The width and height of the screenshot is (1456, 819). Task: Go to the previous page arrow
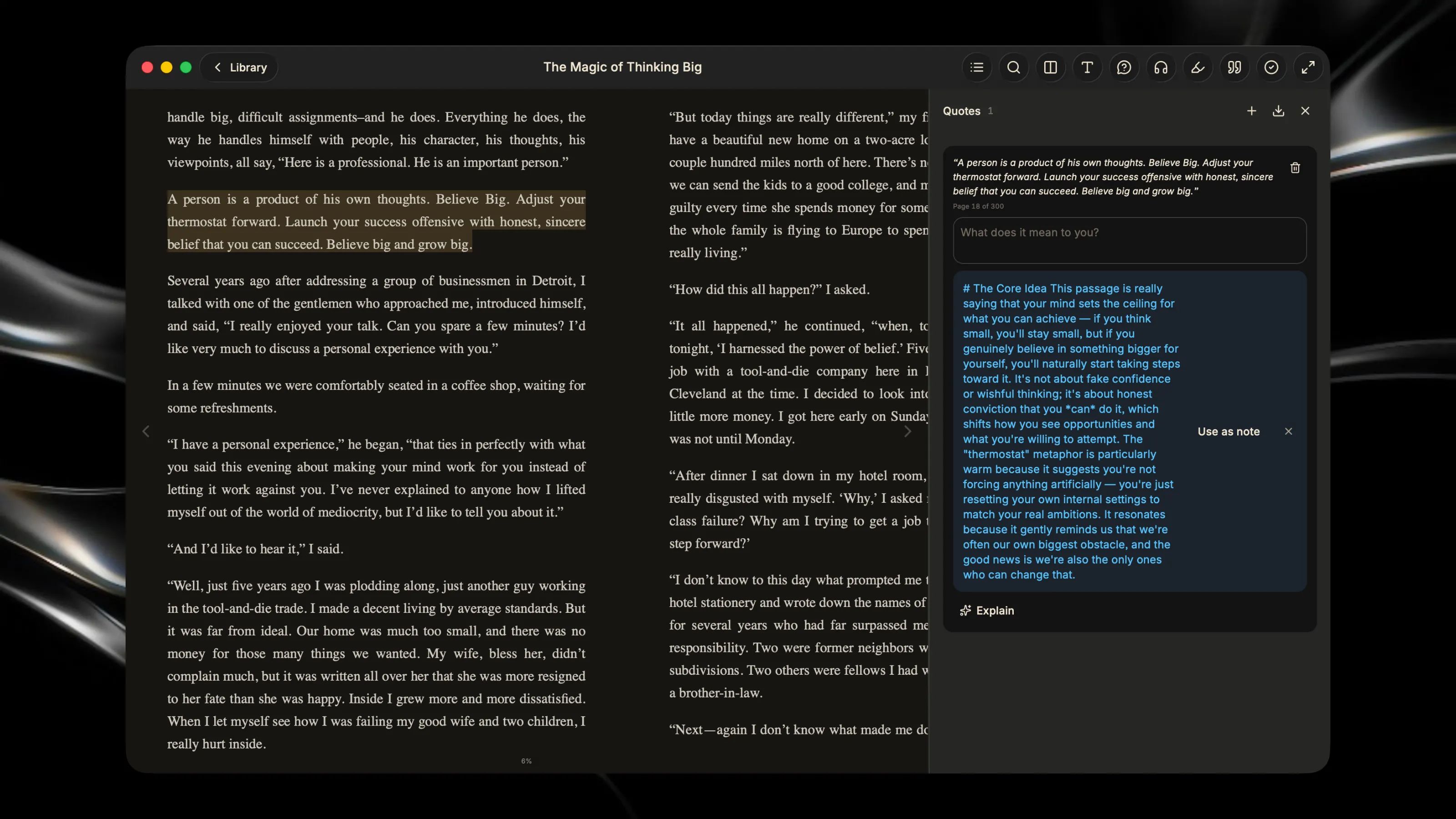(x=146, y=431)
